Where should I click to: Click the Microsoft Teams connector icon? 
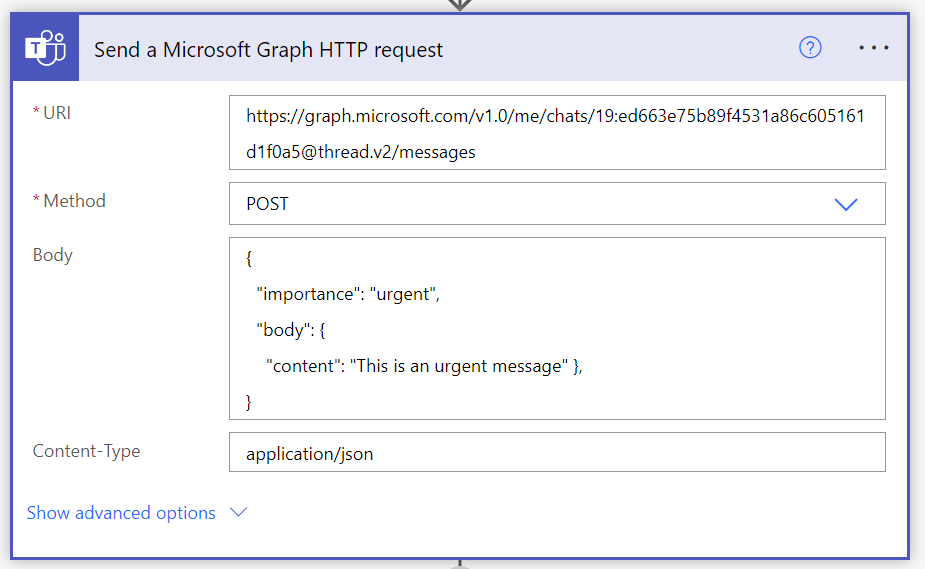pos(45,48)
